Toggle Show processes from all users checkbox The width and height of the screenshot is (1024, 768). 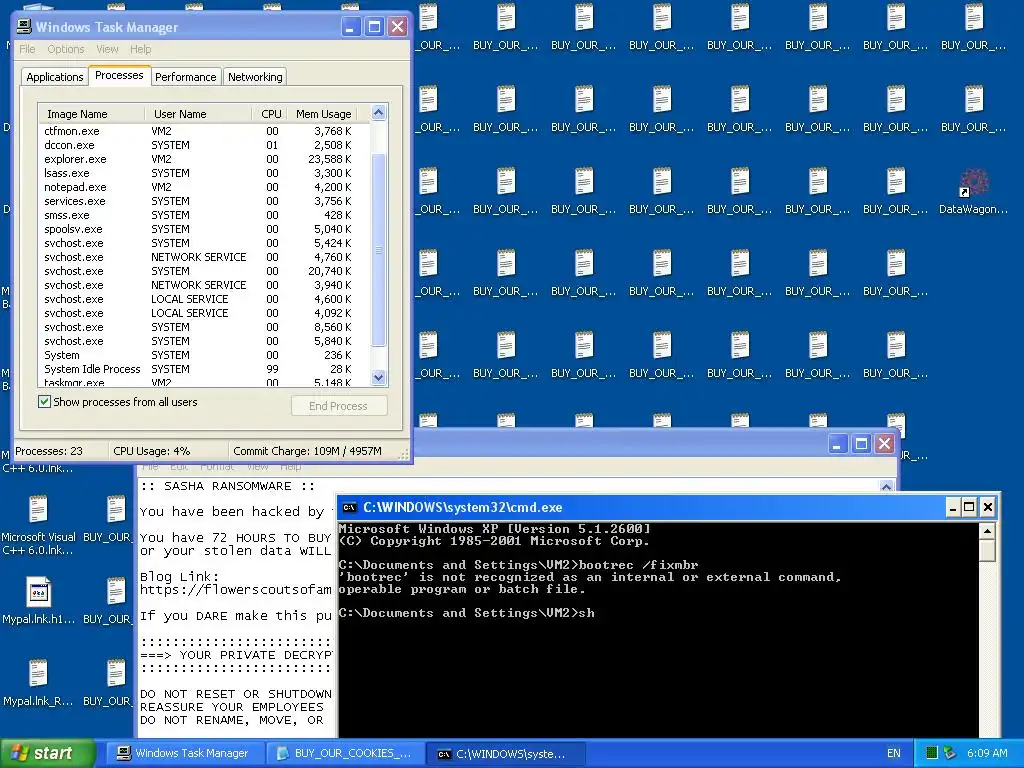[44, 402]
